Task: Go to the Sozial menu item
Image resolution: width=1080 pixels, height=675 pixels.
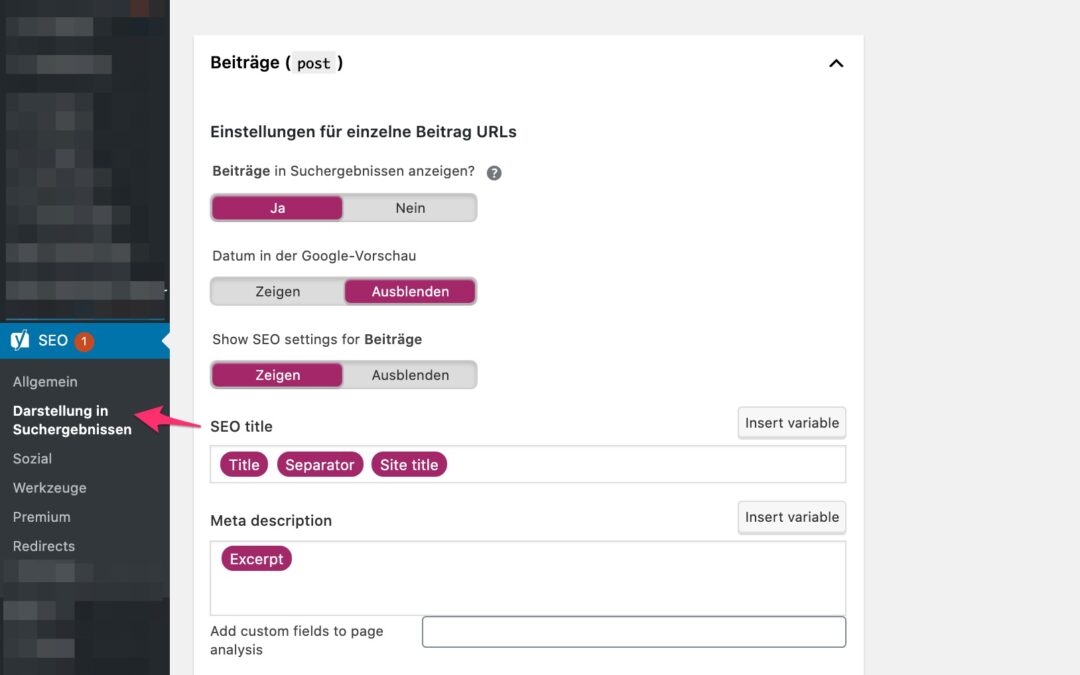Action: [x=32, y=459]
